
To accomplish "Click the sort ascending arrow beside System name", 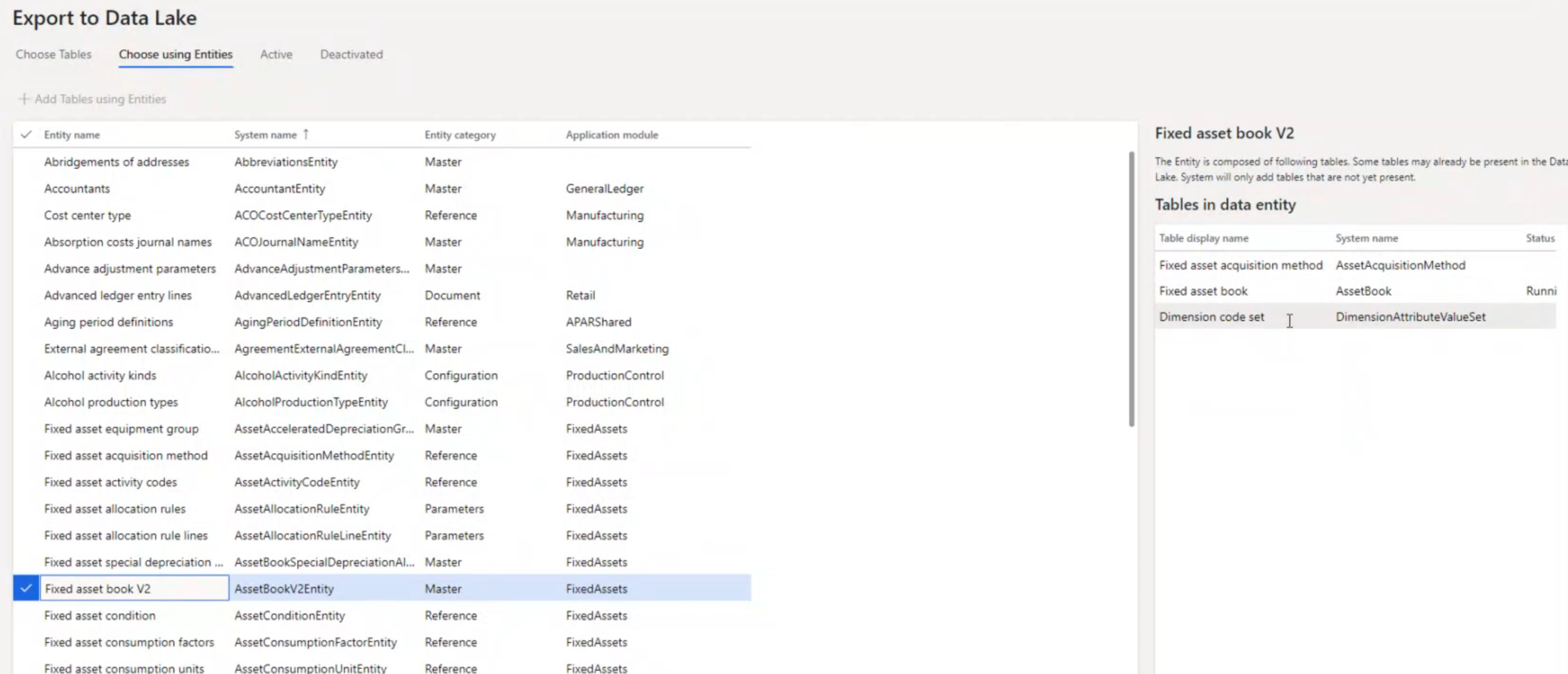I will 306,134.
